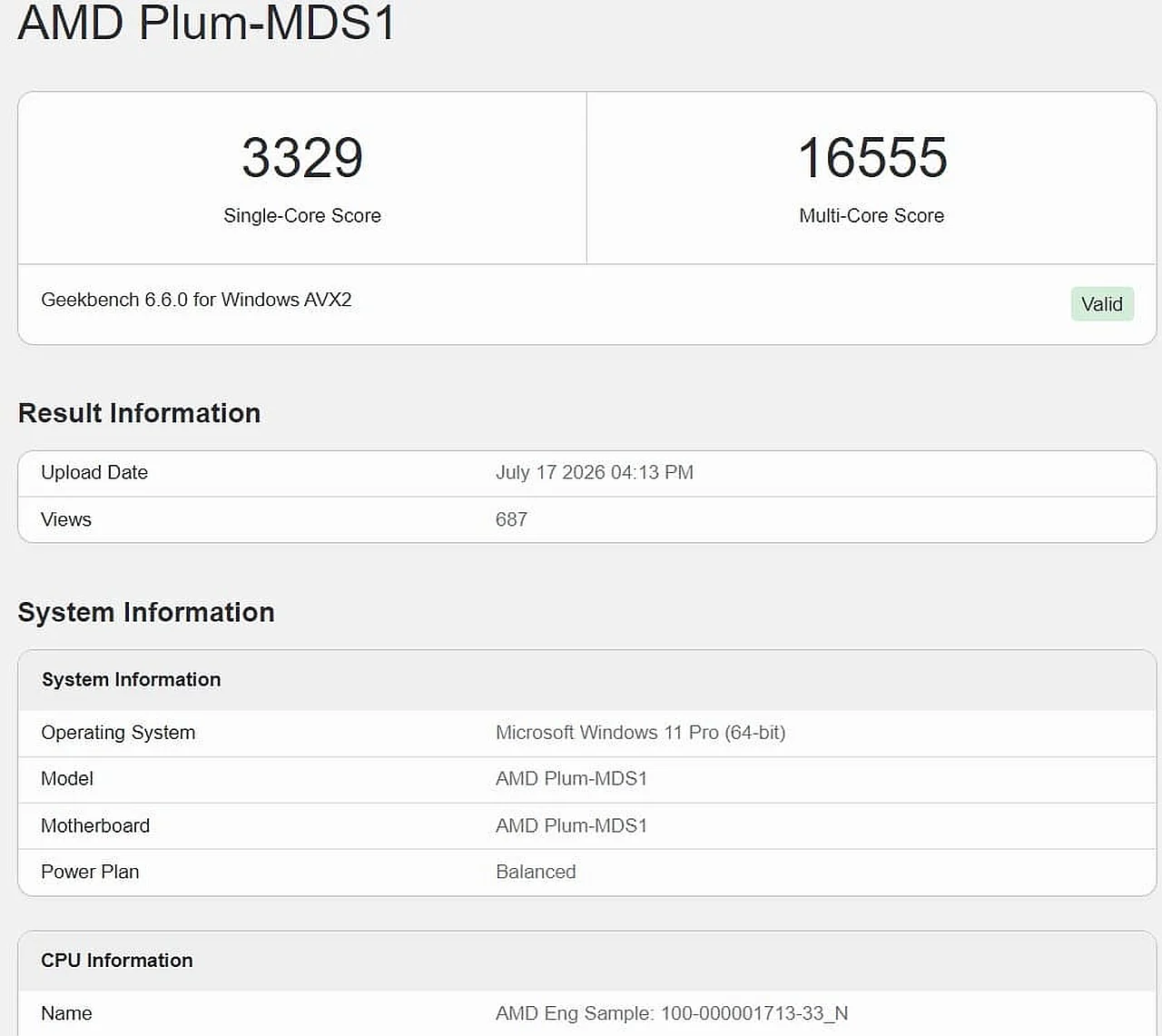Select the July 17 2026 04:13 PM value
This screenshot has width=1162, height=1036.
[x=595, y=472]
